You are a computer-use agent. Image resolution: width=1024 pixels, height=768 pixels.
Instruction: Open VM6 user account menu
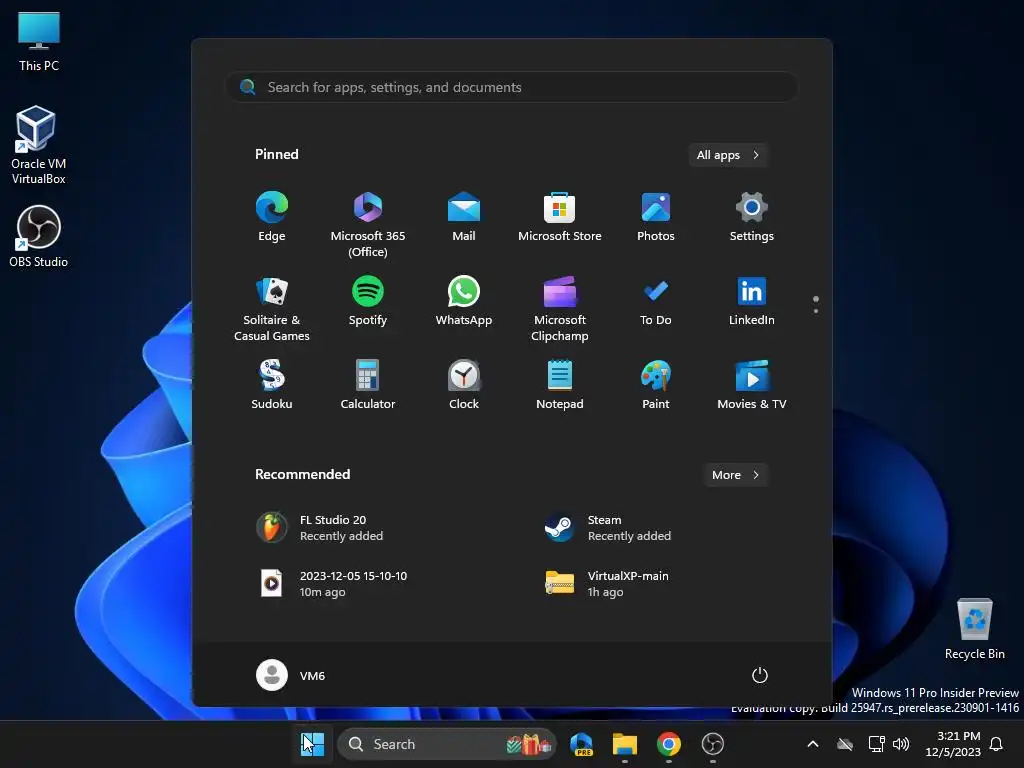point(291,675)
